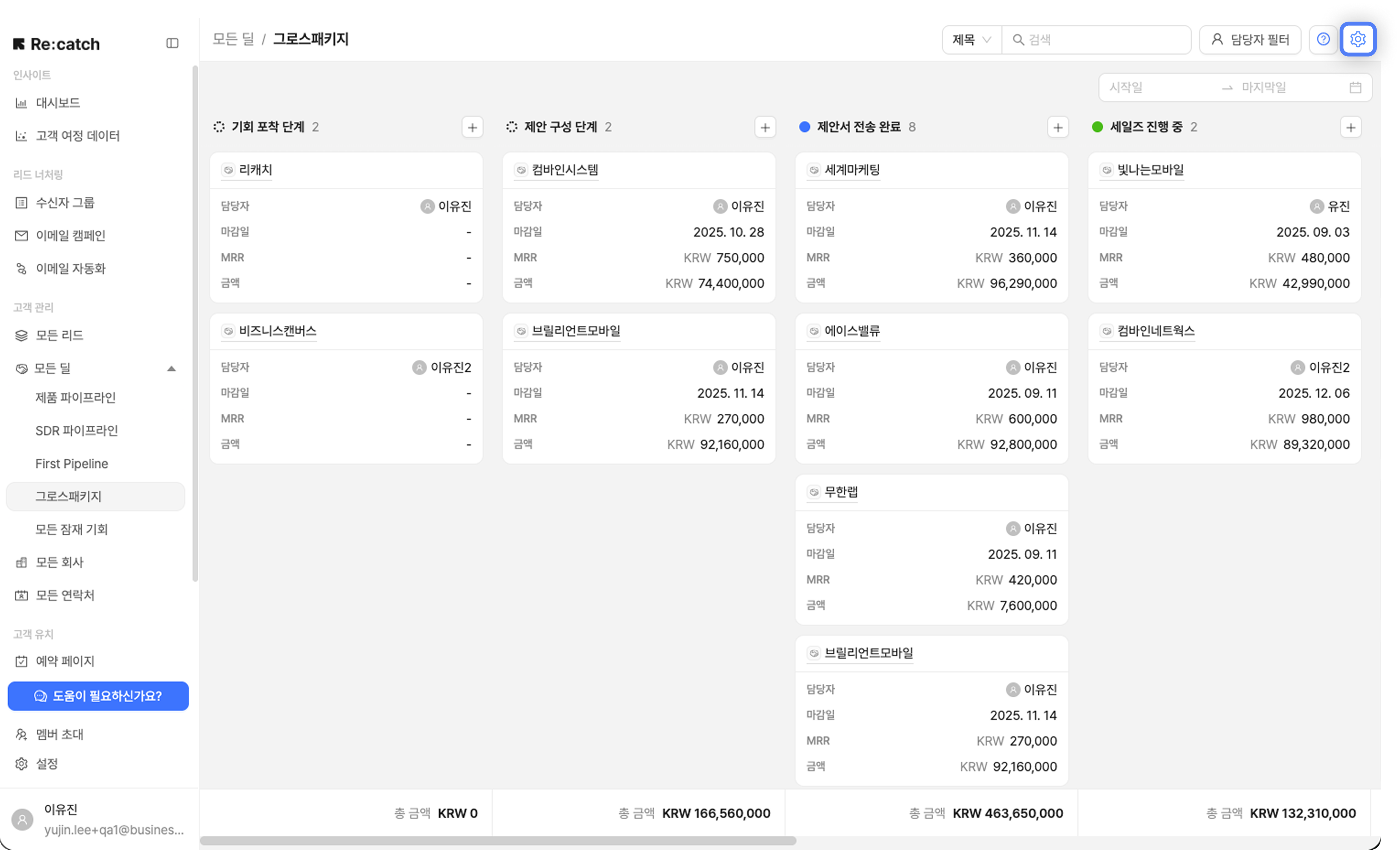
Task: Select the 제품 파이프라인 pipeline
Action: (76, 397)
